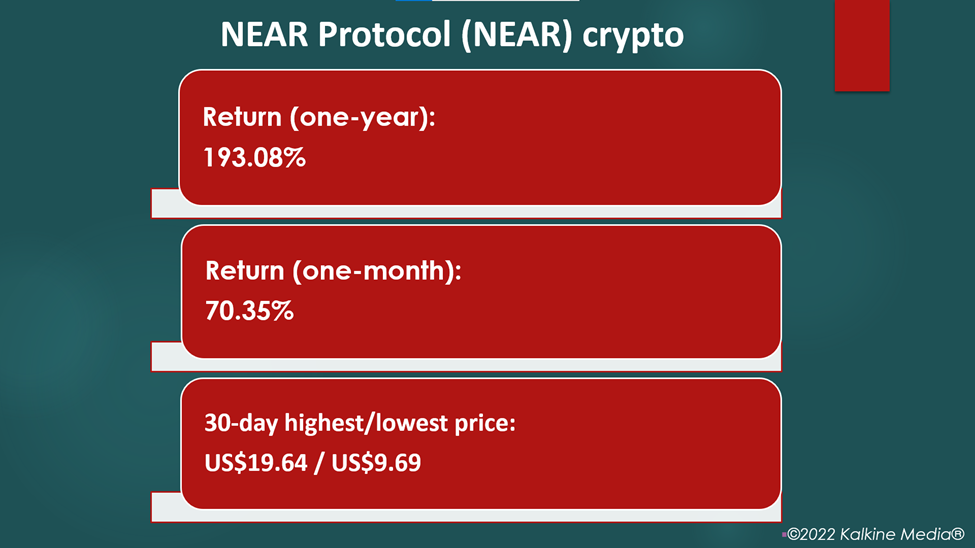The width and height of the screenshot is (975, 548).
Task: Click the registered trademark symbol after Media
Action: point(958,534)
